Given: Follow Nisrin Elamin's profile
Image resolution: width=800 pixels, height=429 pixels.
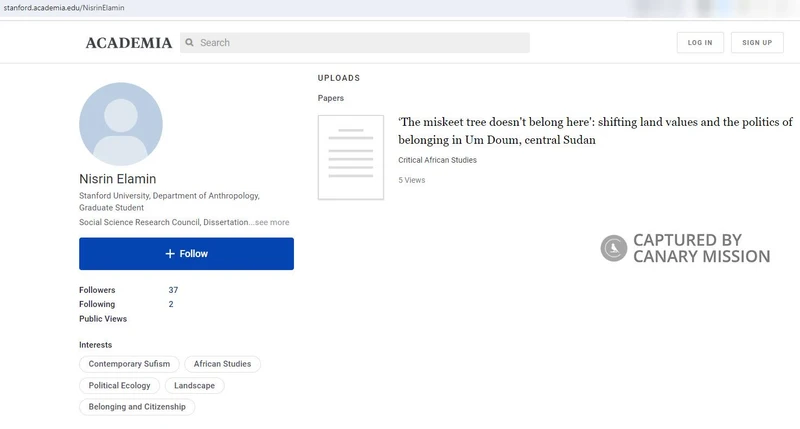Looking at the screenshot, I should pos(186,254).
